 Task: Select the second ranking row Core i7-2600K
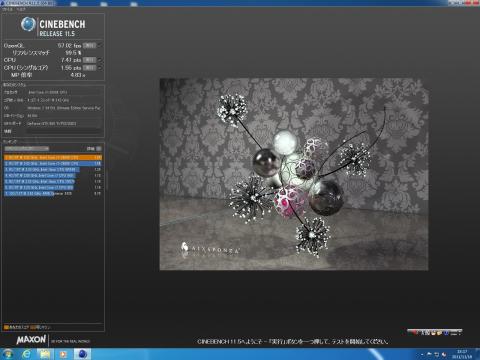tap(53, 164)
